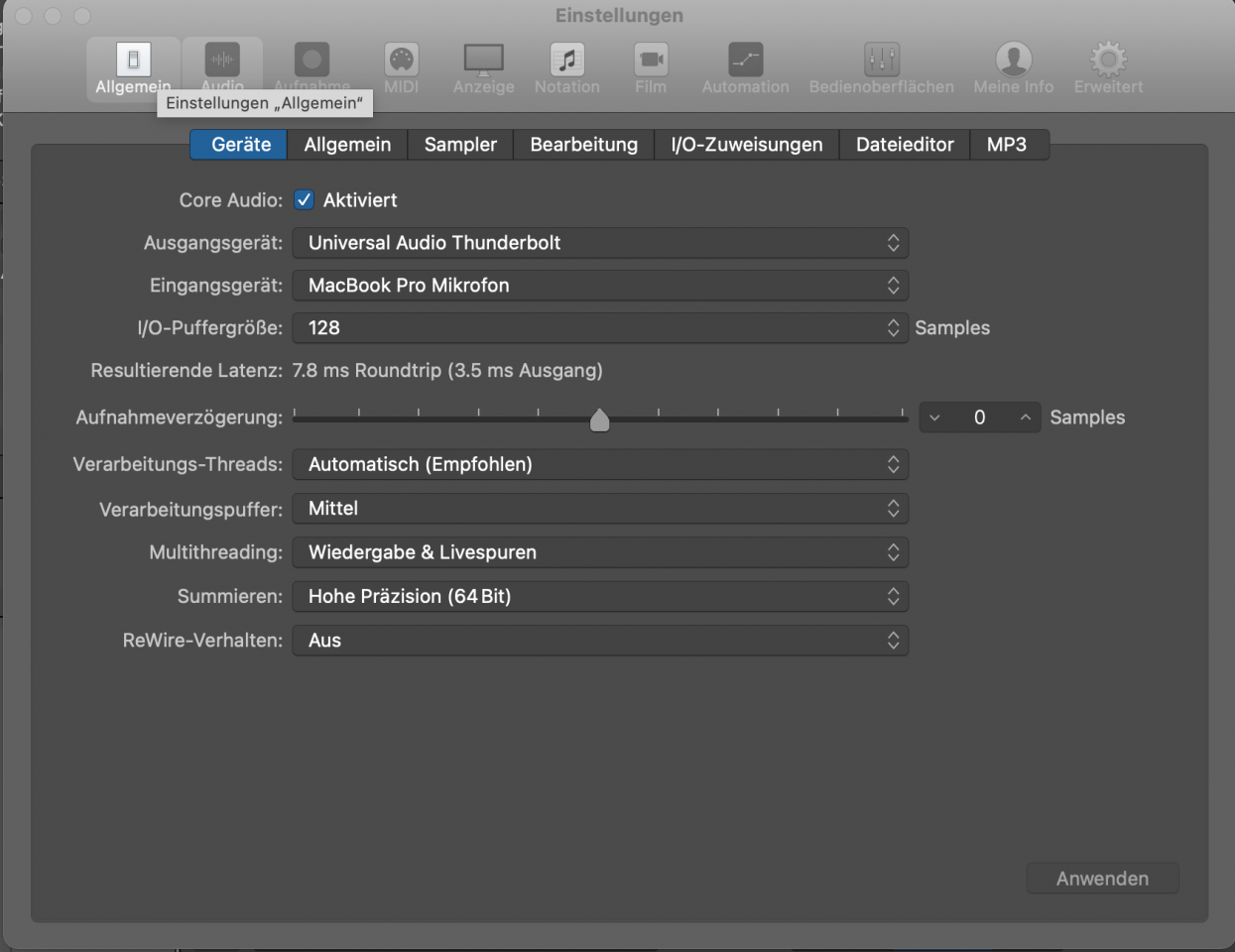
Task: Open the Film settings icon
Action: pos(651,59)
